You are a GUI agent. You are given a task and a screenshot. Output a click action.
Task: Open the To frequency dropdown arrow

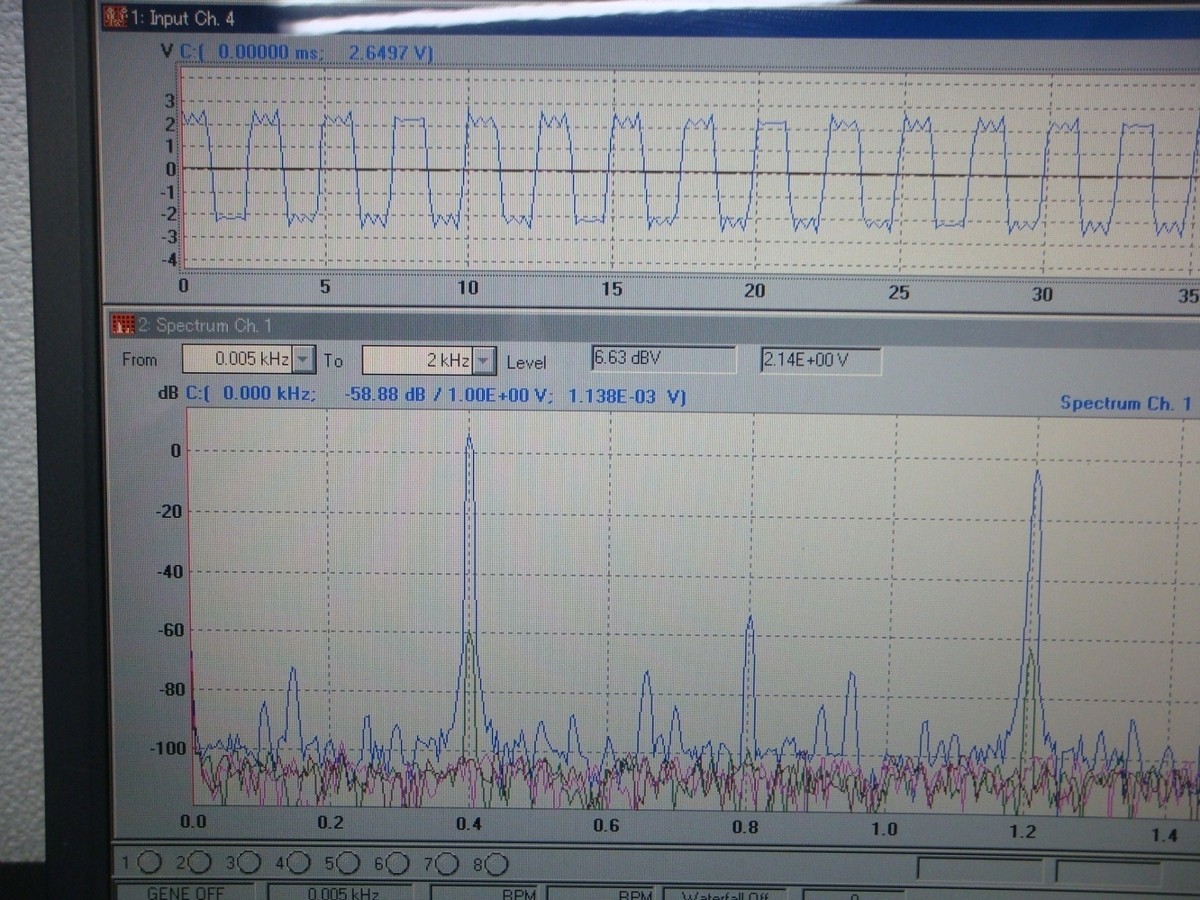484,360
